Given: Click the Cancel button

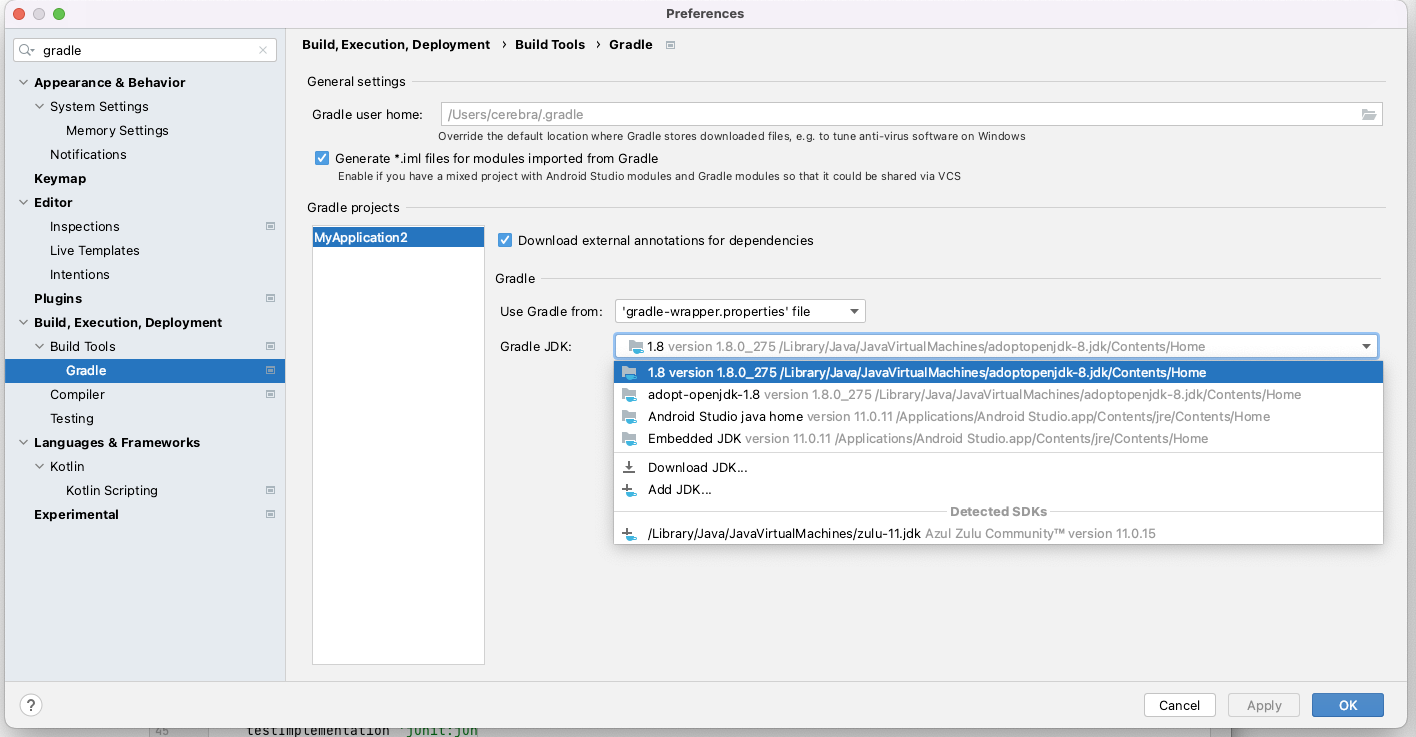Looking at the screenshot, I should tap(1179, 705).
